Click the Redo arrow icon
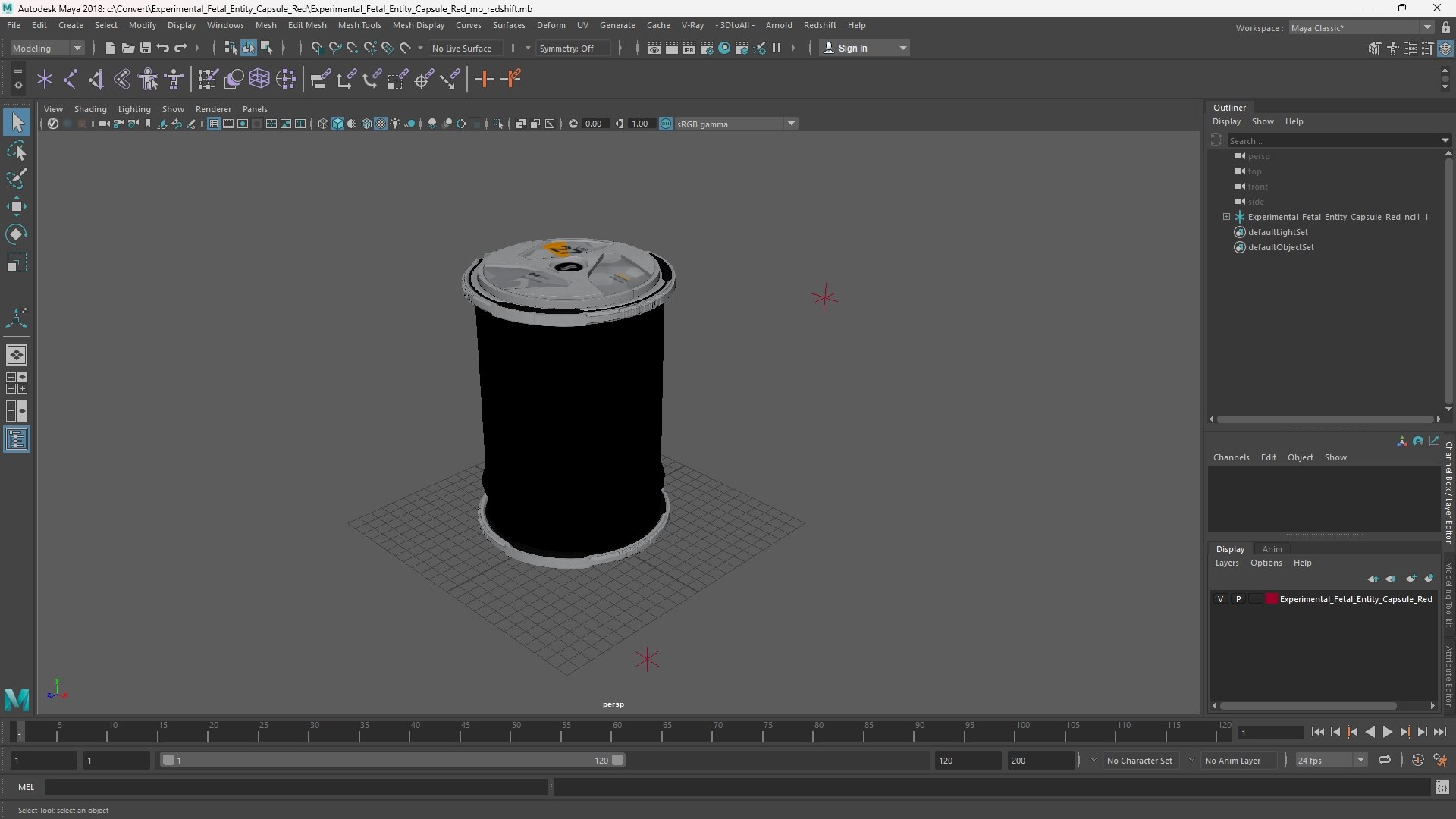Screen dimensions: 1456x819 pos(180,48)
